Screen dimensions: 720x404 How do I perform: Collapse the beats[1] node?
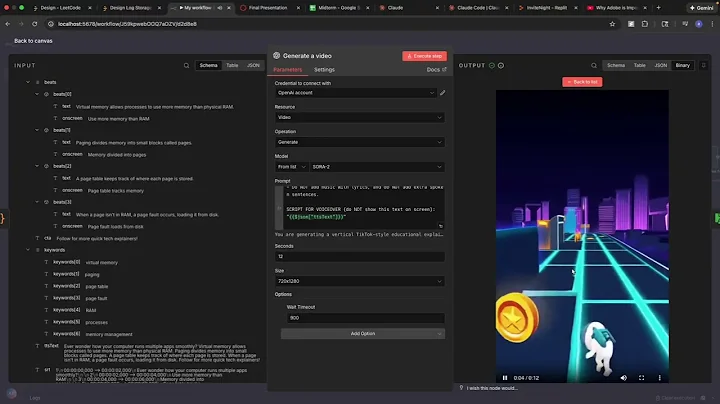37,130
